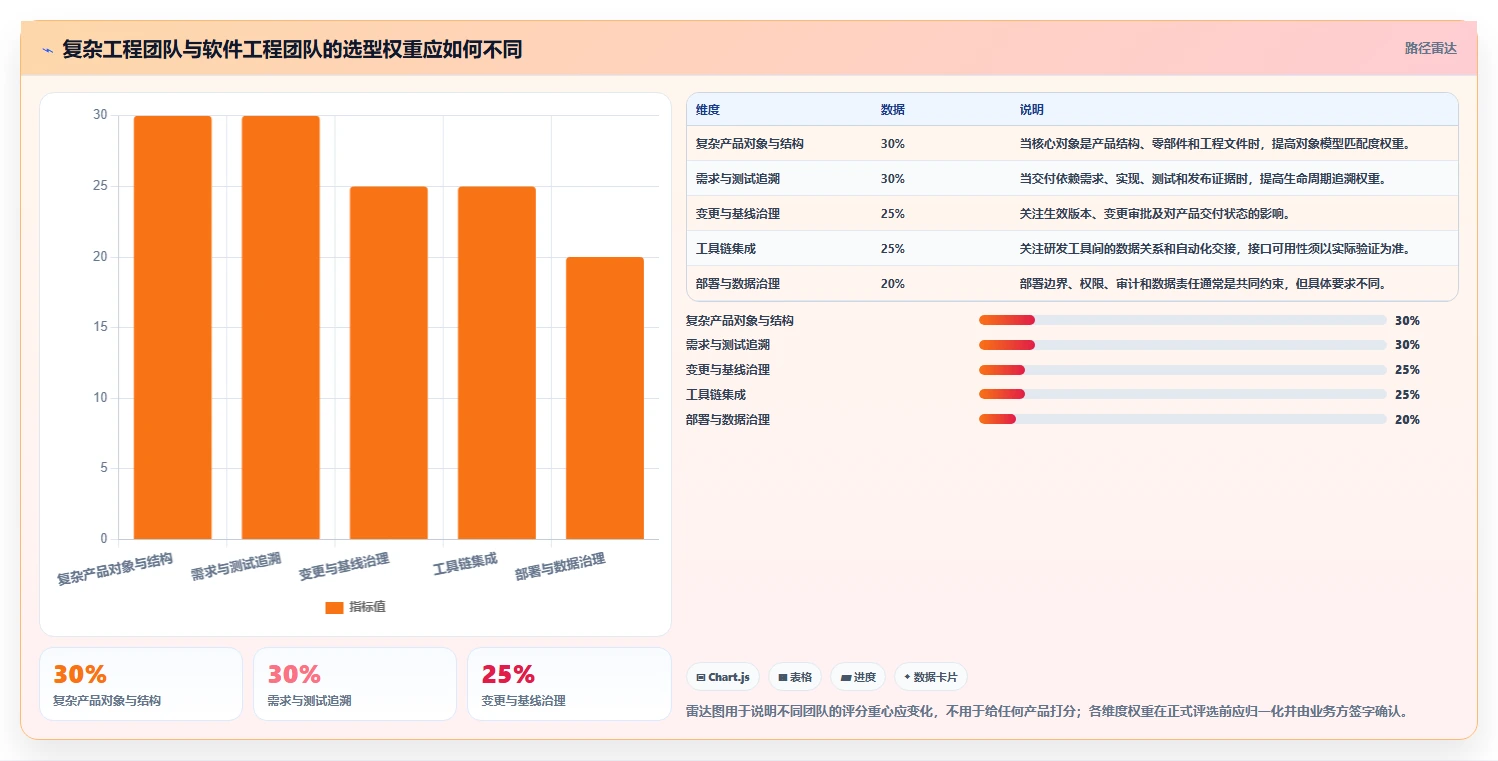Click 20% in the 部署与数据治理 table row
This screenshot has height=761, width=1498.
(893, 284)
